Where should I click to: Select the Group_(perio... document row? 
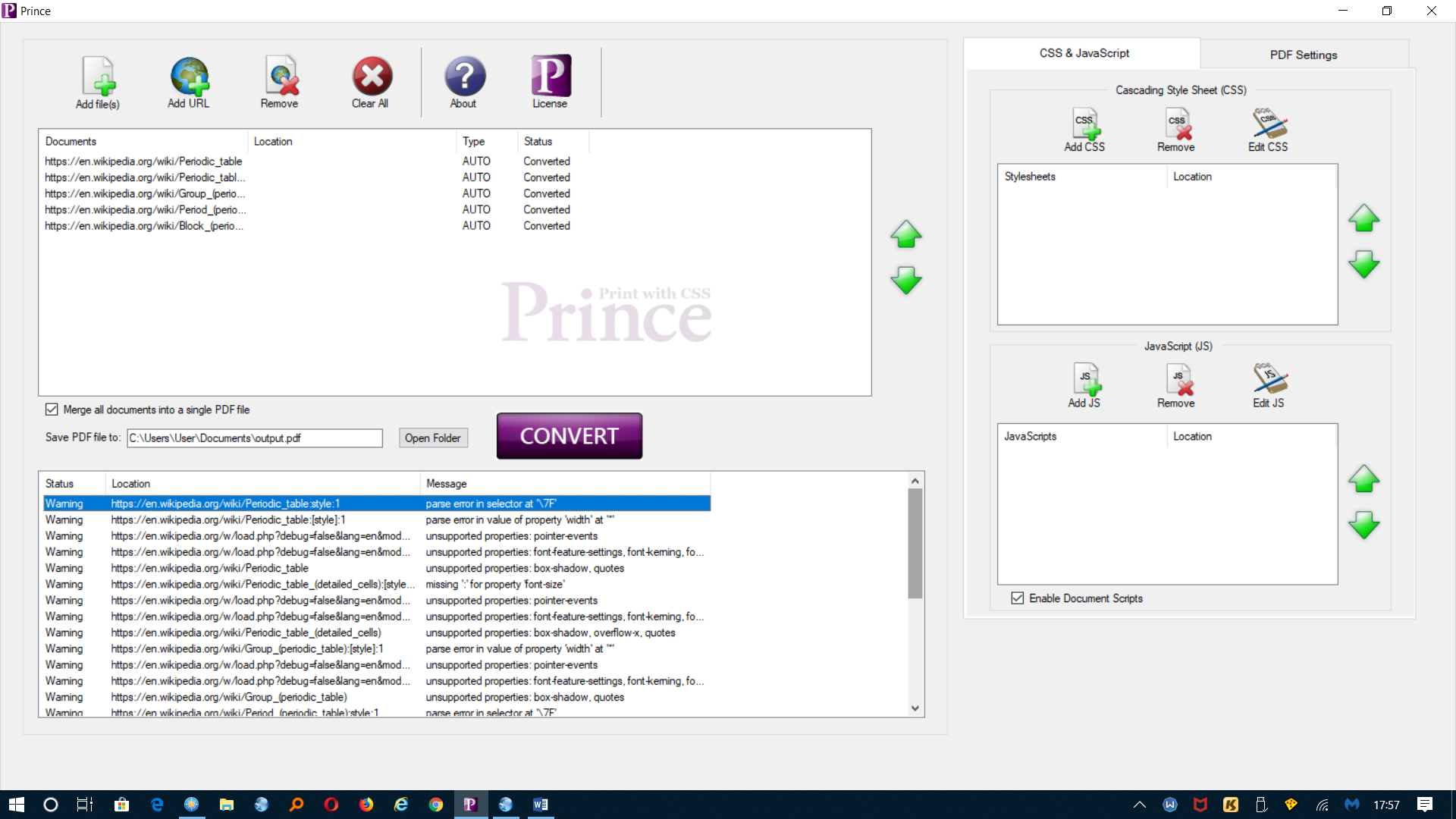click(145, 193)
